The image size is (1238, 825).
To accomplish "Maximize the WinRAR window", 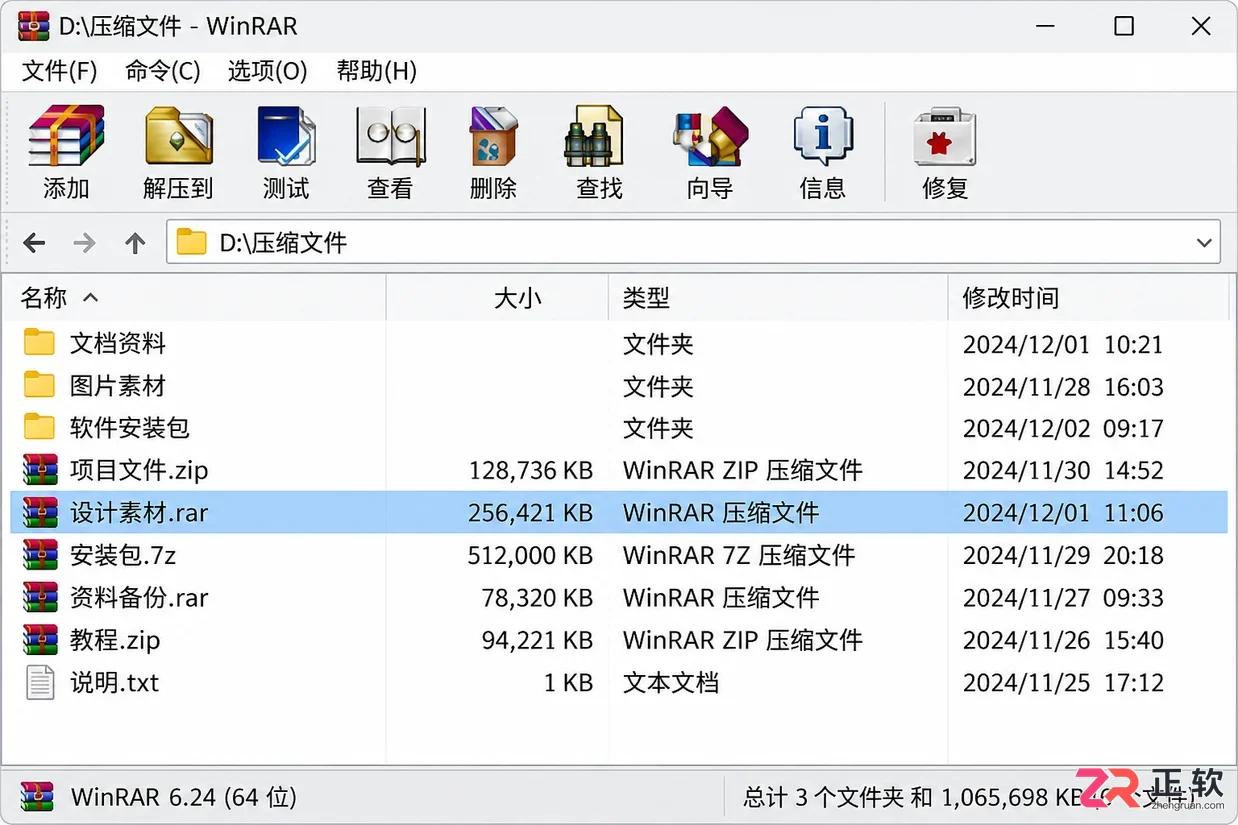I will pyautogui.click(x=1124, y=26).
